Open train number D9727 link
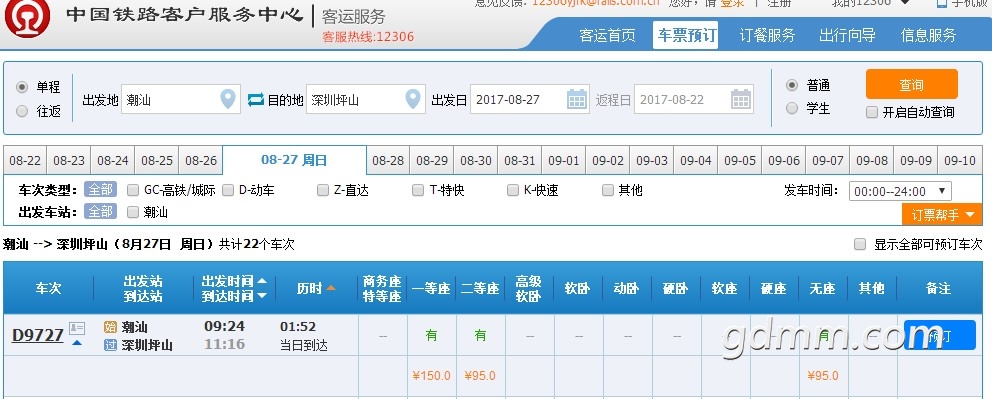 point(38,335)
